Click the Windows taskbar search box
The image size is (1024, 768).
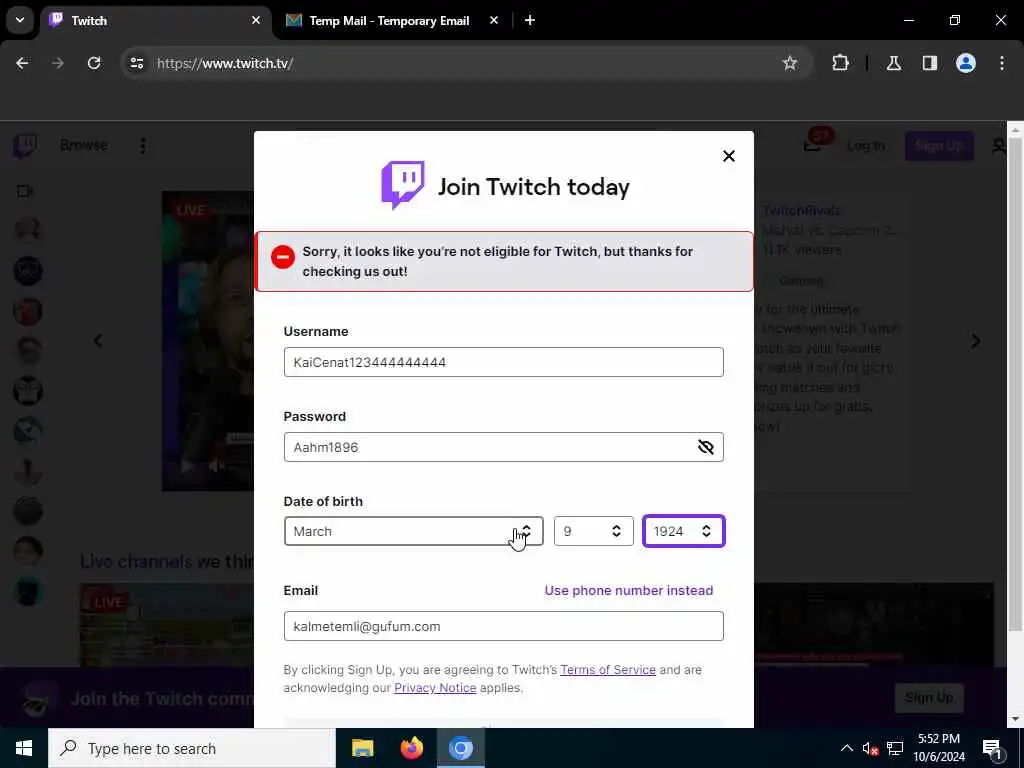click(x=192, y=748)
